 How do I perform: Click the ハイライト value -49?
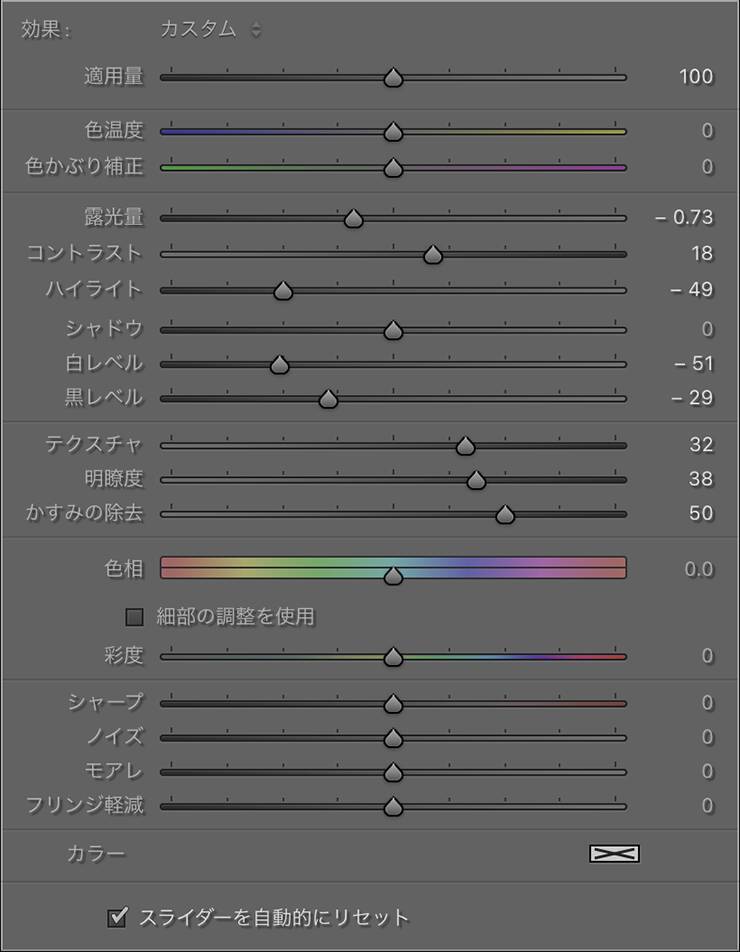coord(691,290)
